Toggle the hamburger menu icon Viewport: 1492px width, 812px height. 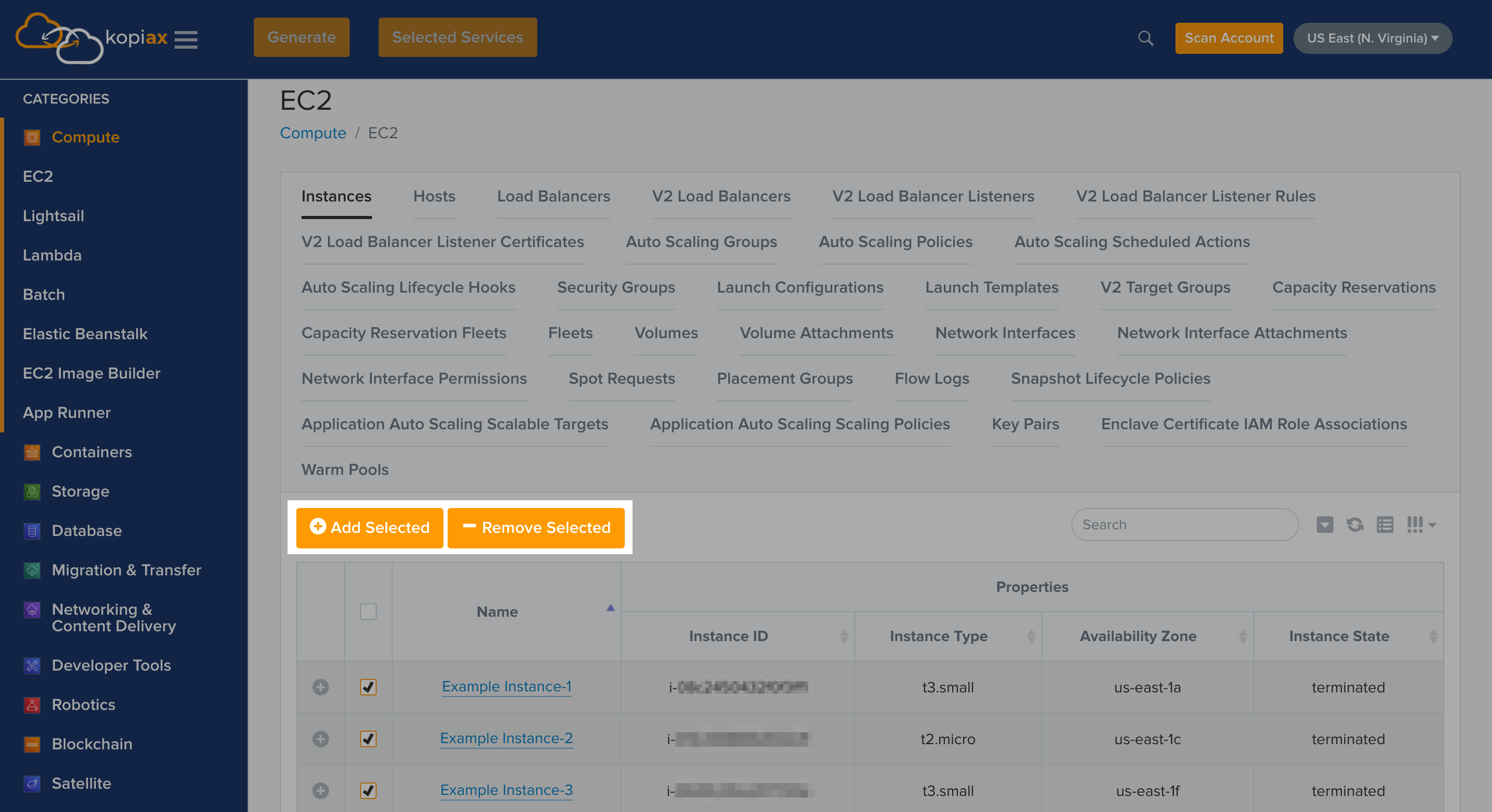(x=186, y=39)
